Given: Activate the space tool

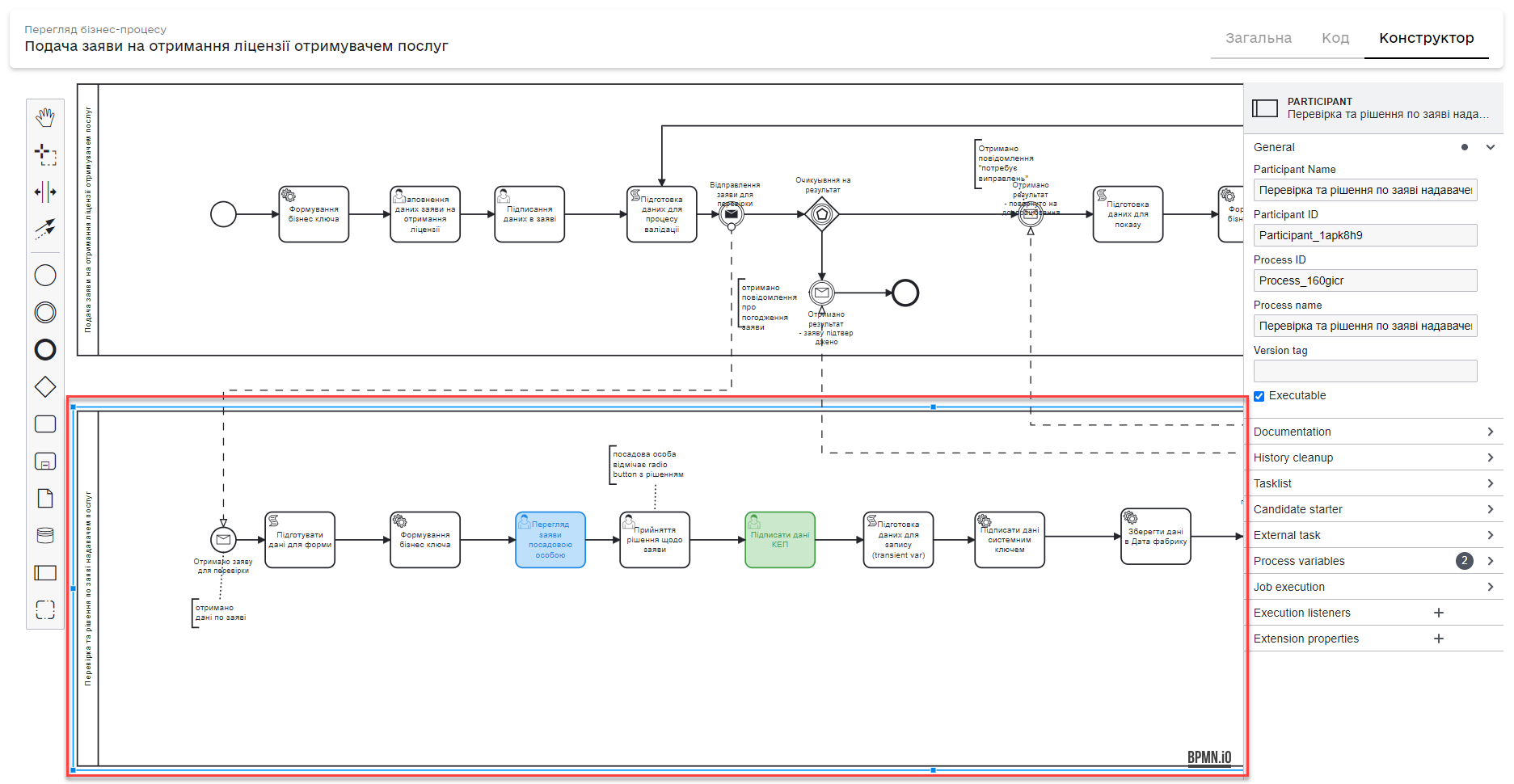Looking at the screenshot, I should (45, 192).
